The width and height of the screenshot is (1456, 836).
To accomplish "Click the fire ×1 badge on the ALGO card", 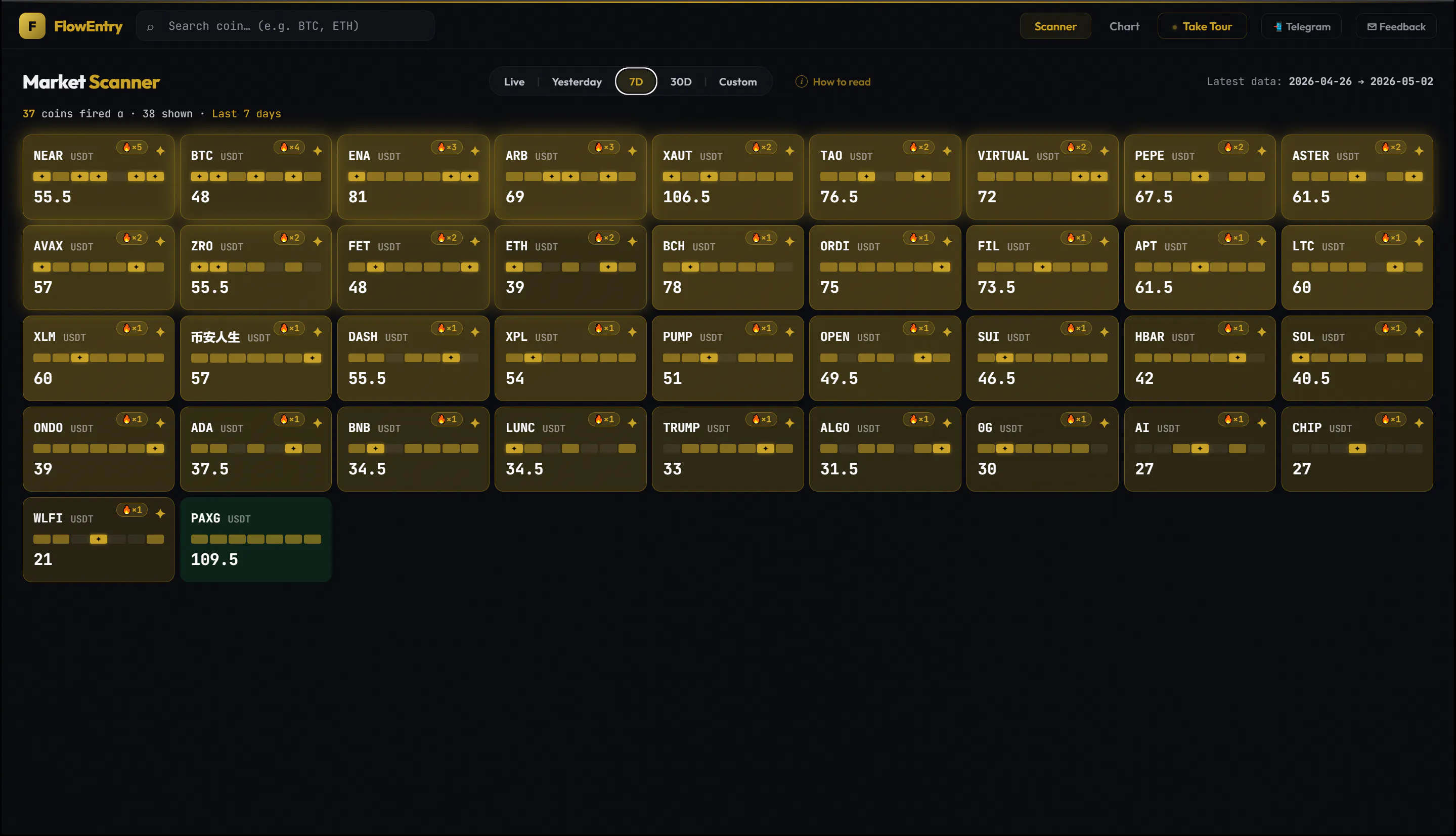I will coord(918,420).
